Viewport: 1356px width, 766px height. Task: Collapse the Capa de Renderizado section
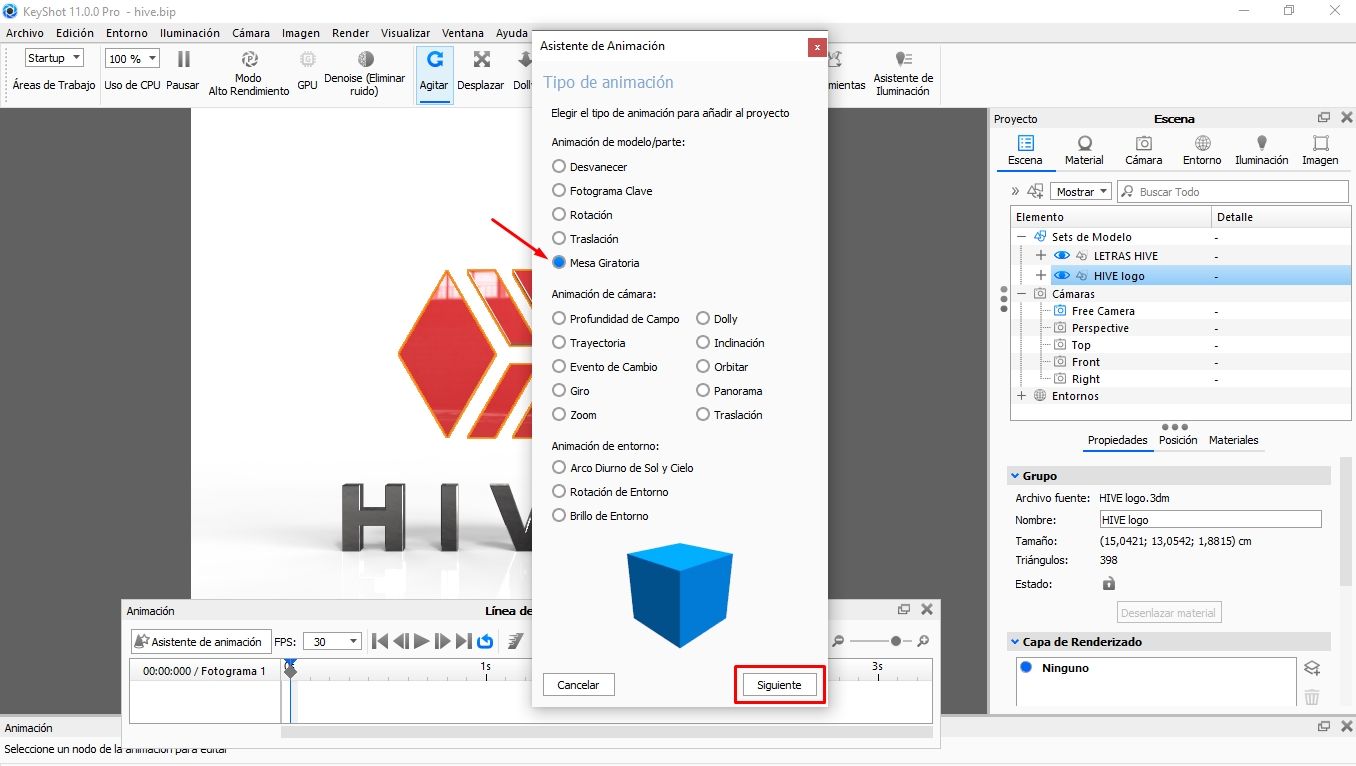click(x=1014, y=642)
